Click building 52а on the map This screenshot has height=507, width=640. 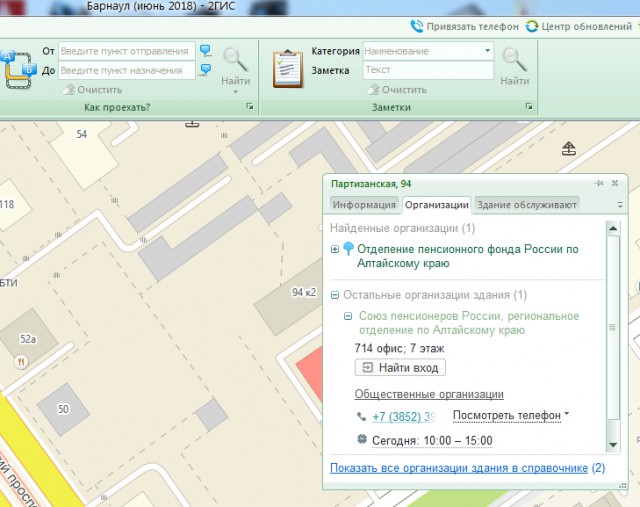27,337
